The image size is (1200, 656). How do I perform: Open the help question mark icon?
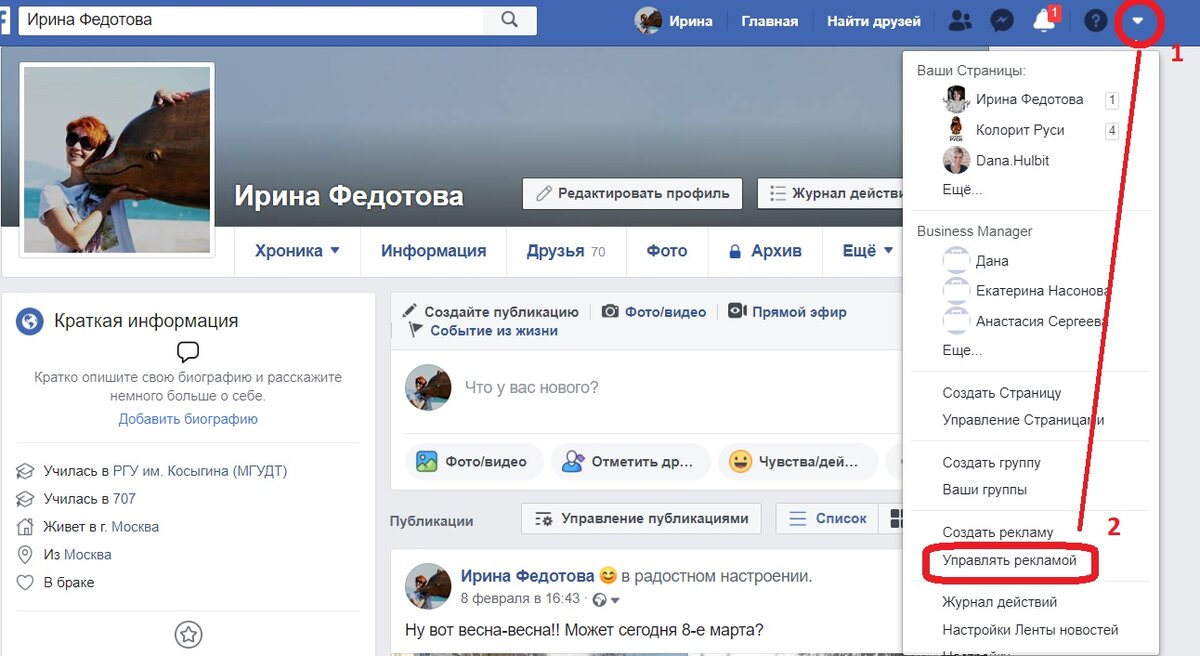tap(1095, 20)
